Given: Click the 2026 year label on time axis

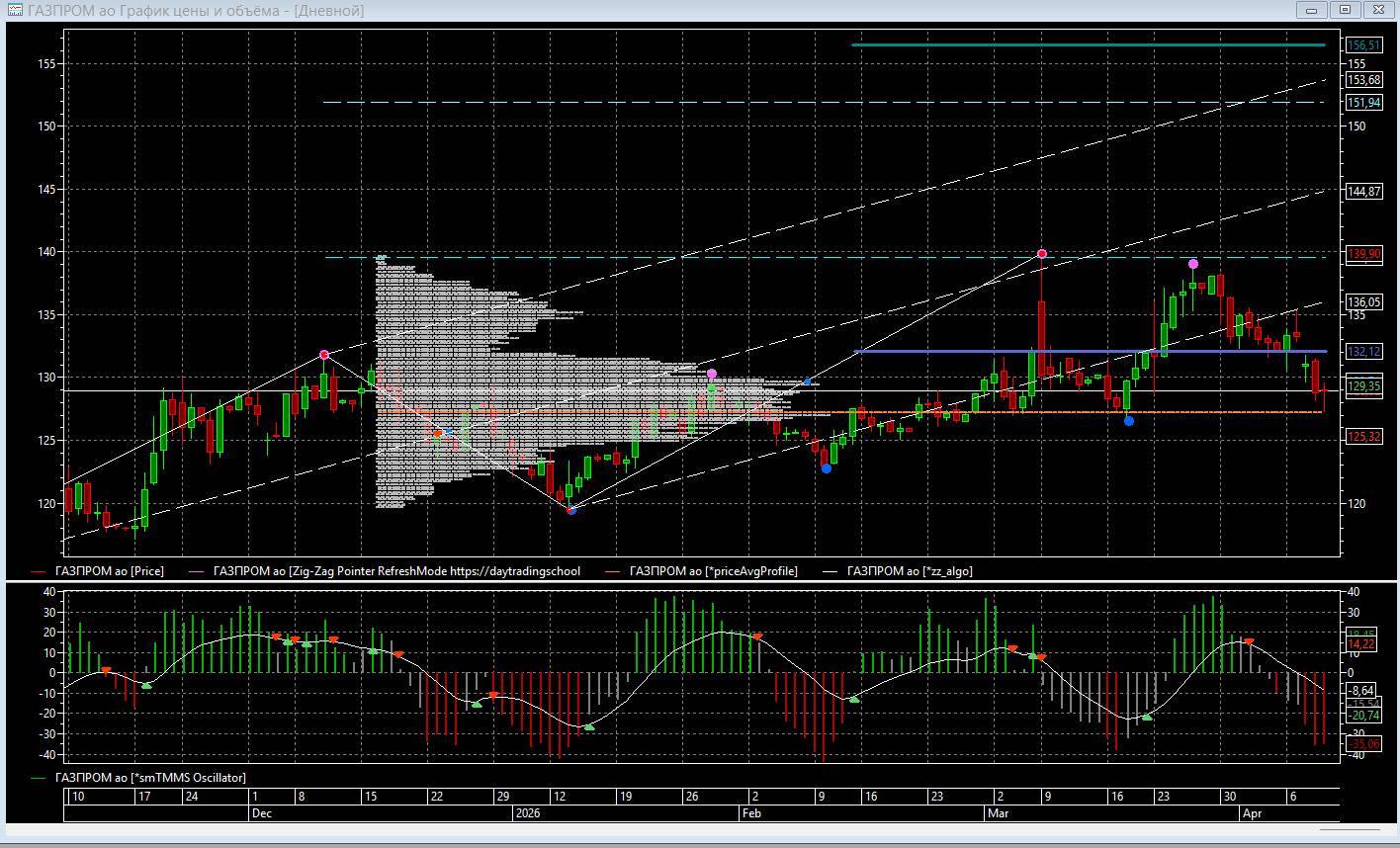Looking at the screenshot, I should (528, 813).
